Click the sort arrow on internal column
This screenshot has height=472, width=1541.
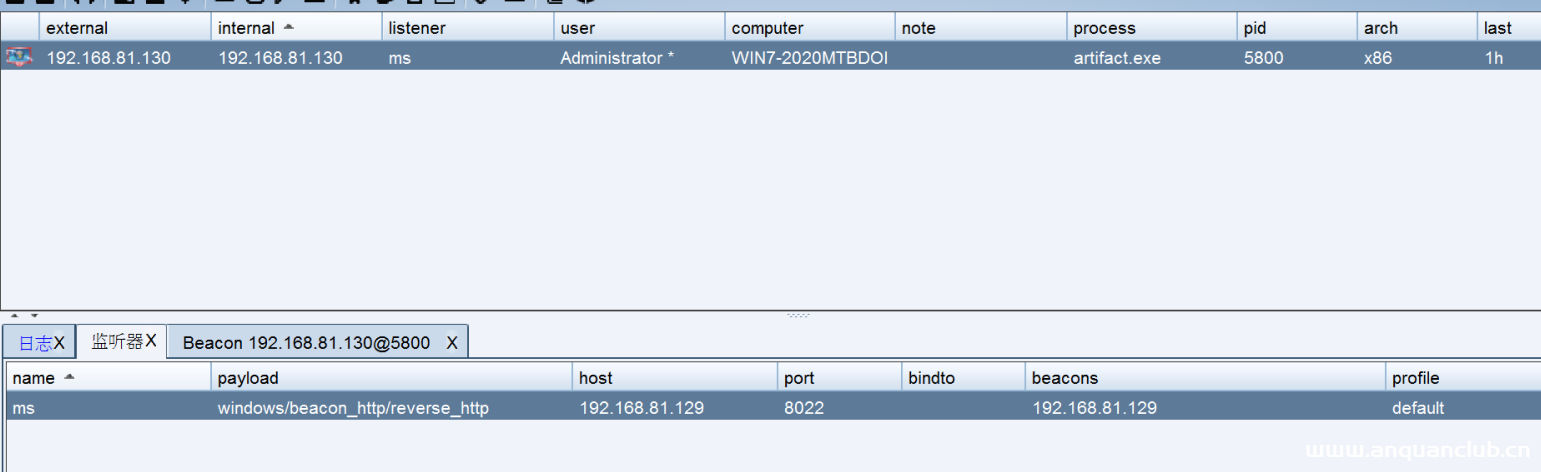click(x=289, y=27)
